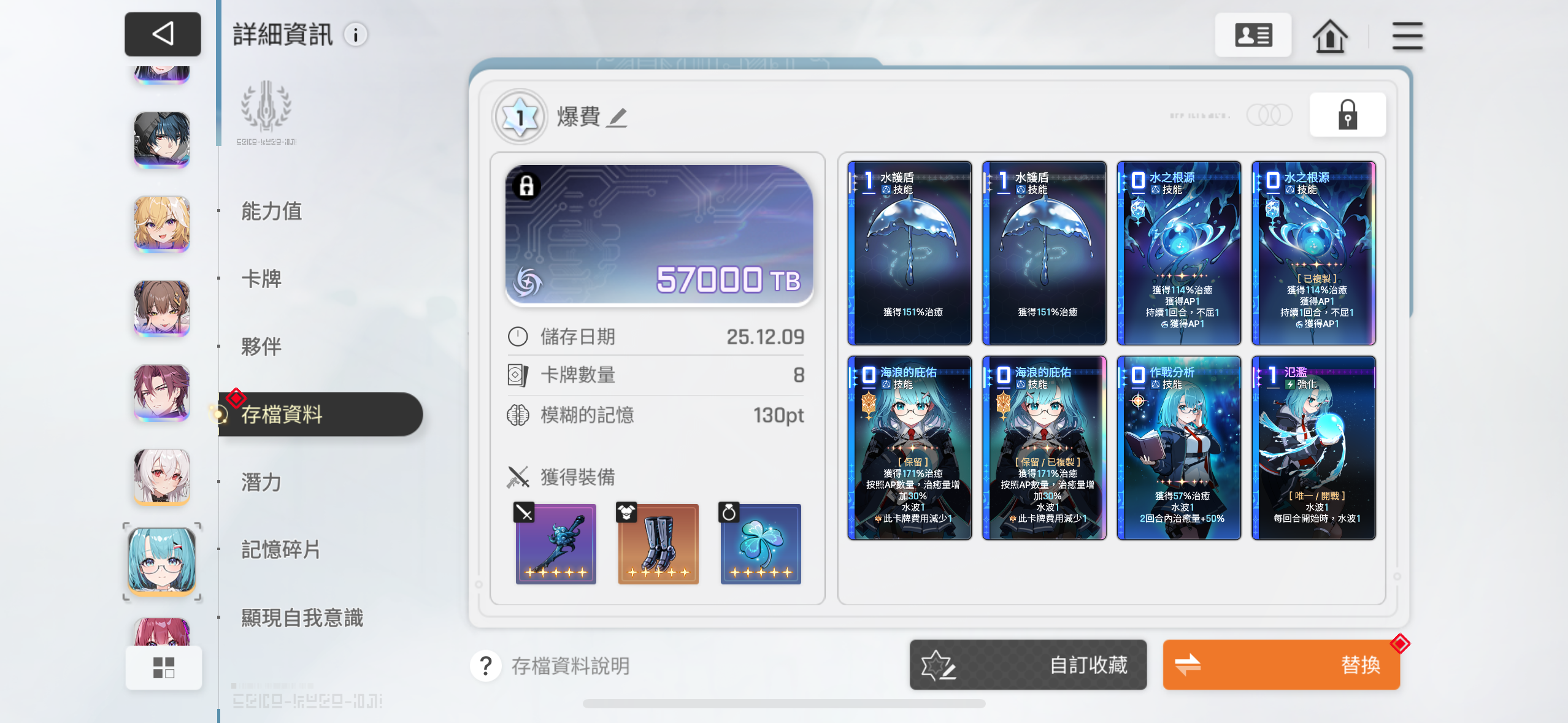Open the grid view icon
1568x723 pixels.
coord(164,667)
